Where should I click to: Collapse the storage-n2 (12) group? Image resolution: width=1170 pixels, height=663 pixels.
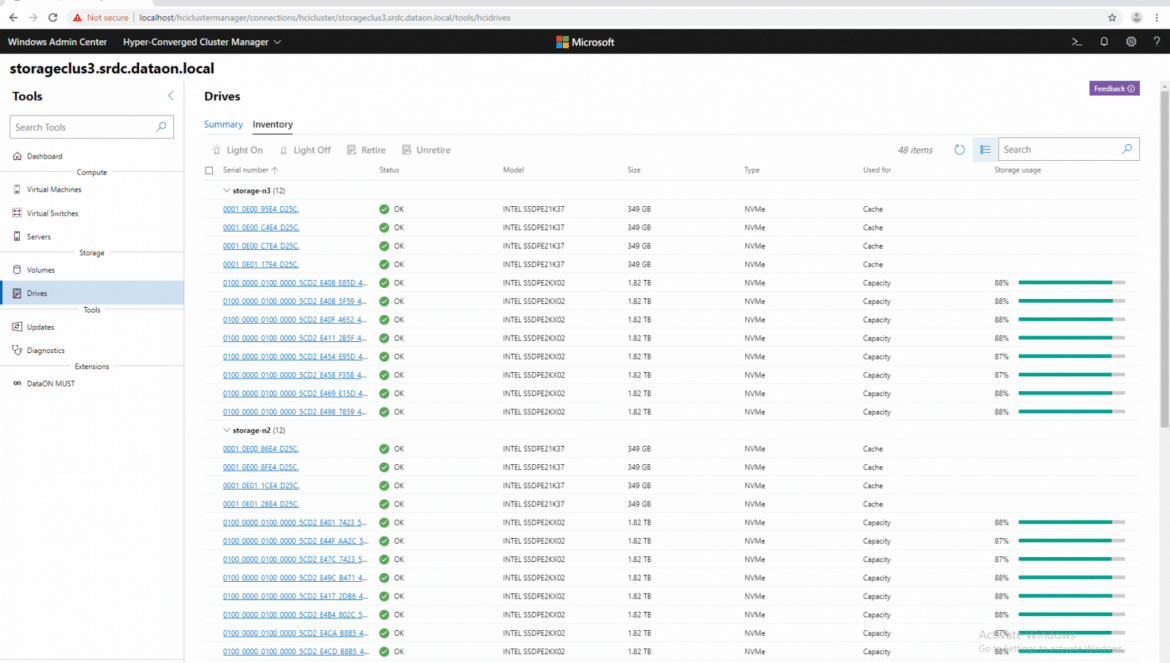(x=227, y=430)
